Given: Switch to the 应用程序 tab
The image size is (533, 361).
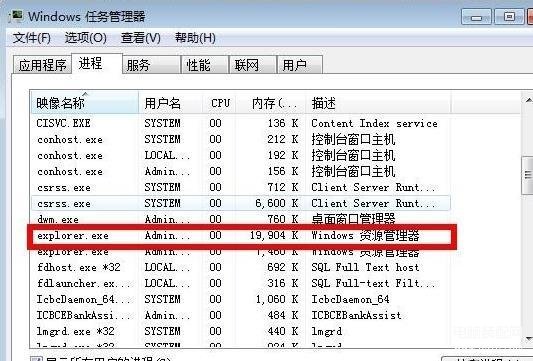Looking at the screenshot, I should click(42, 65).
